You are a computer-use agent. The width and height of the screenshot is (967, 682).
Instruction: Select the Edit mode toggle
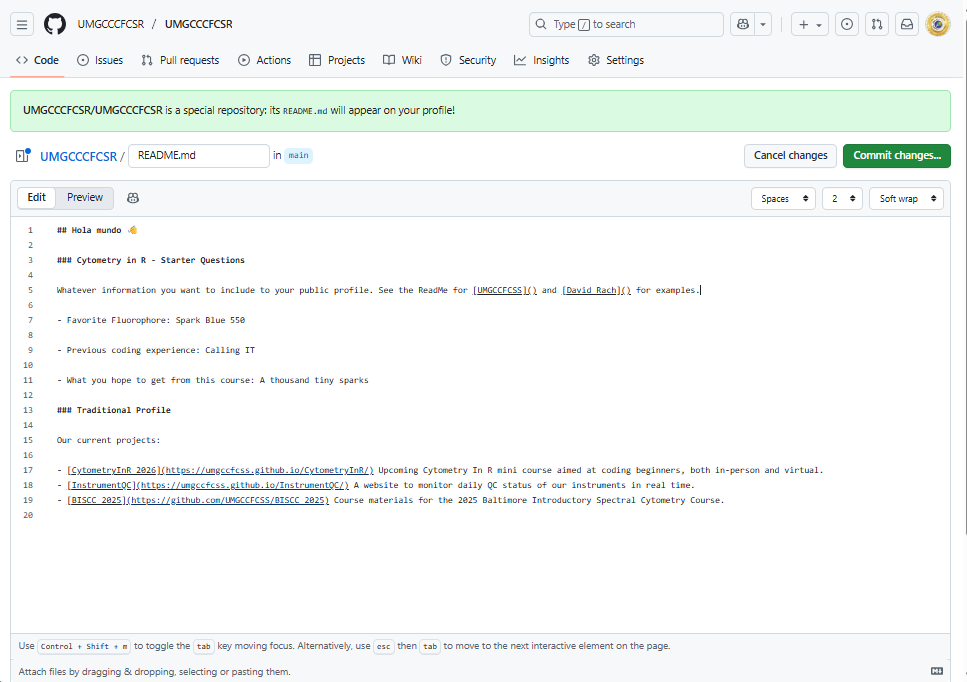pyautogui.click(x=37, y=198)
